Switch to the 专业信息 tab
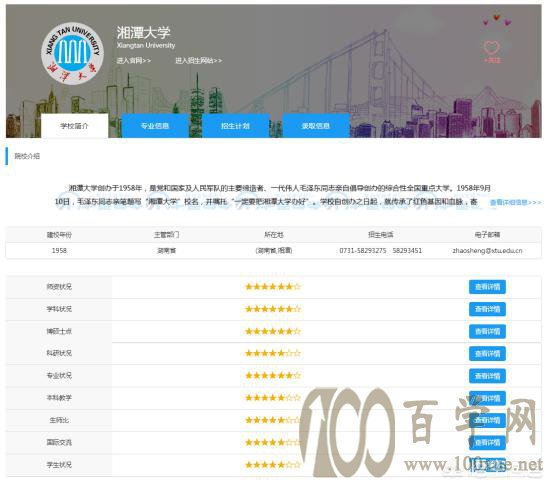This screenshot has width=554, height=488. [x=155, y=126]
